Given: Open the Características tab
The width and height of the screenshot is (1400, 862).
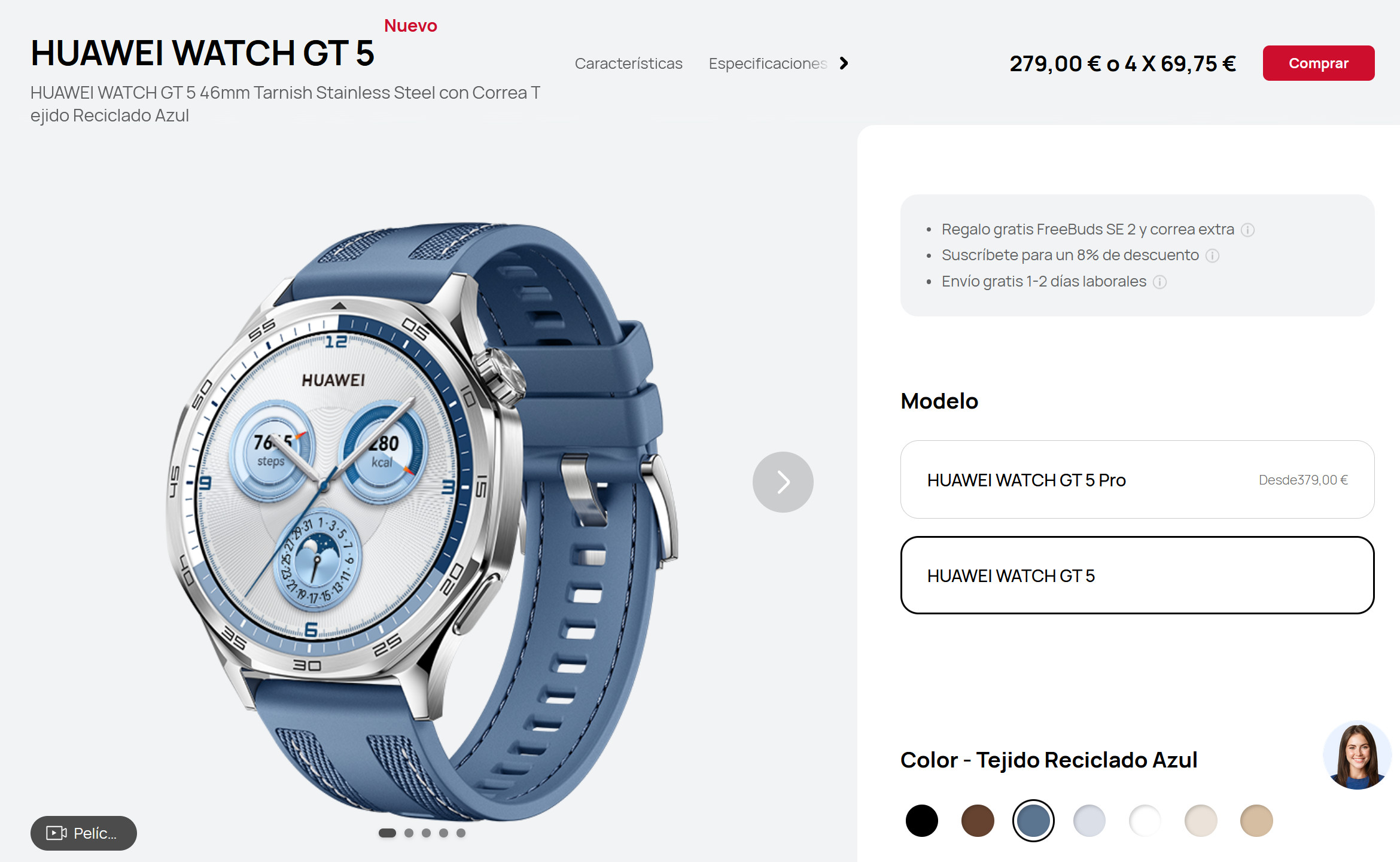Looking at the screenshot, I should pyautogui.click(x=628, y=63).
